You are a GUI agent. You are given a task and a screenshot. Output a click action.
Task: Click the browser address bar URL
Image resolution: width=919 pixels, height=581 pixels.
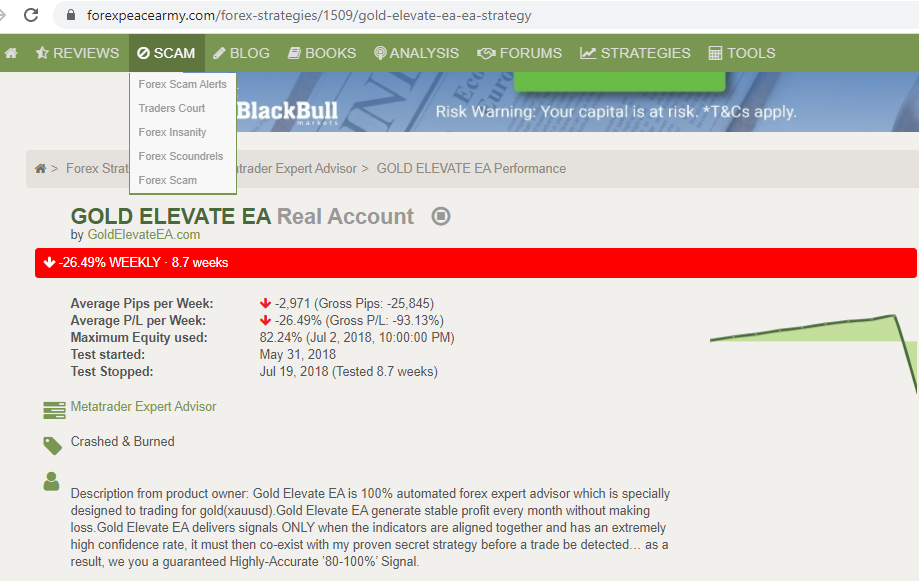point(309,15)
